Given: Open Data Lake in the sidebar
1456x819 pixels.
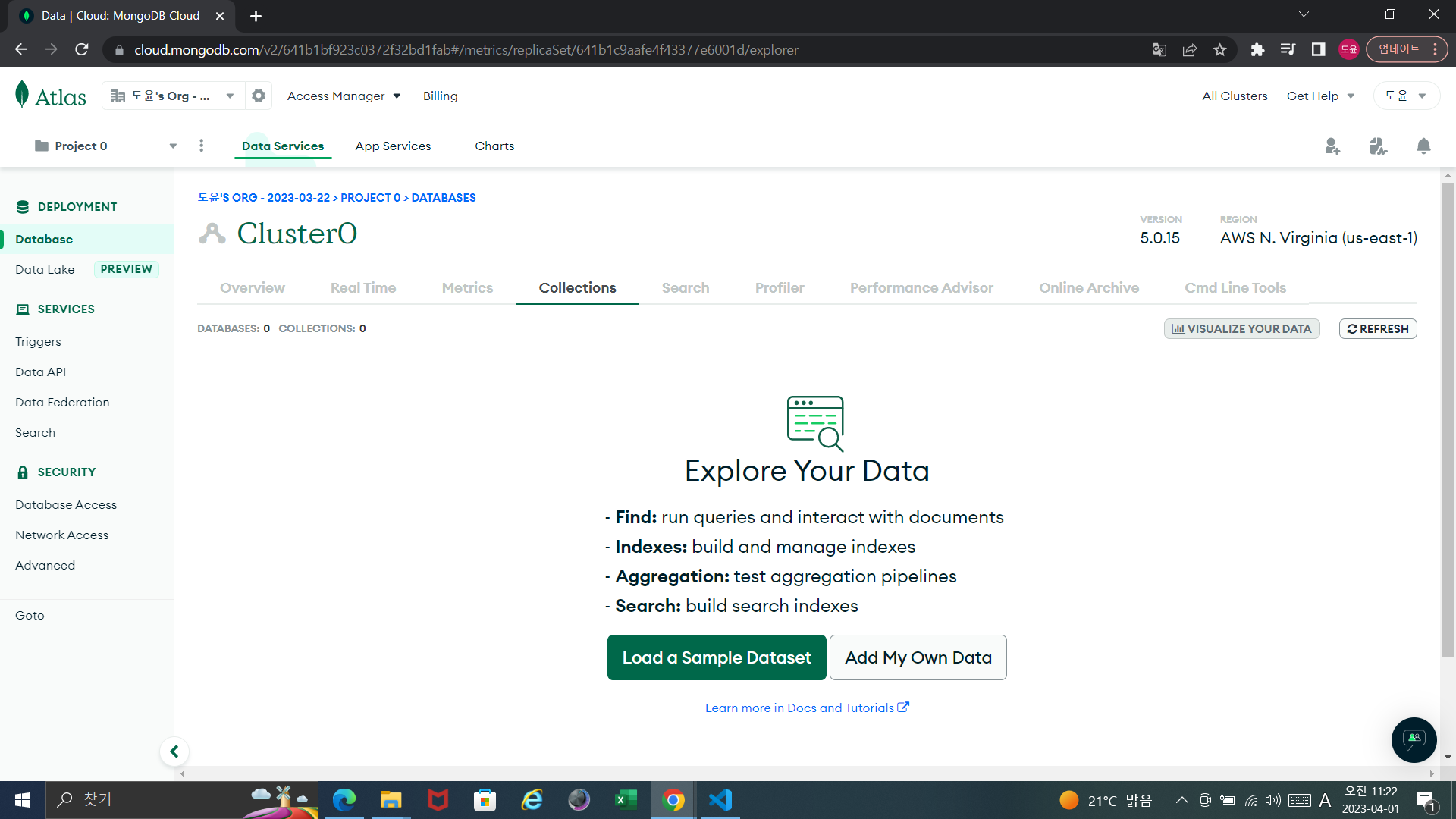Looking at the screenshot, I should (45, 270).
